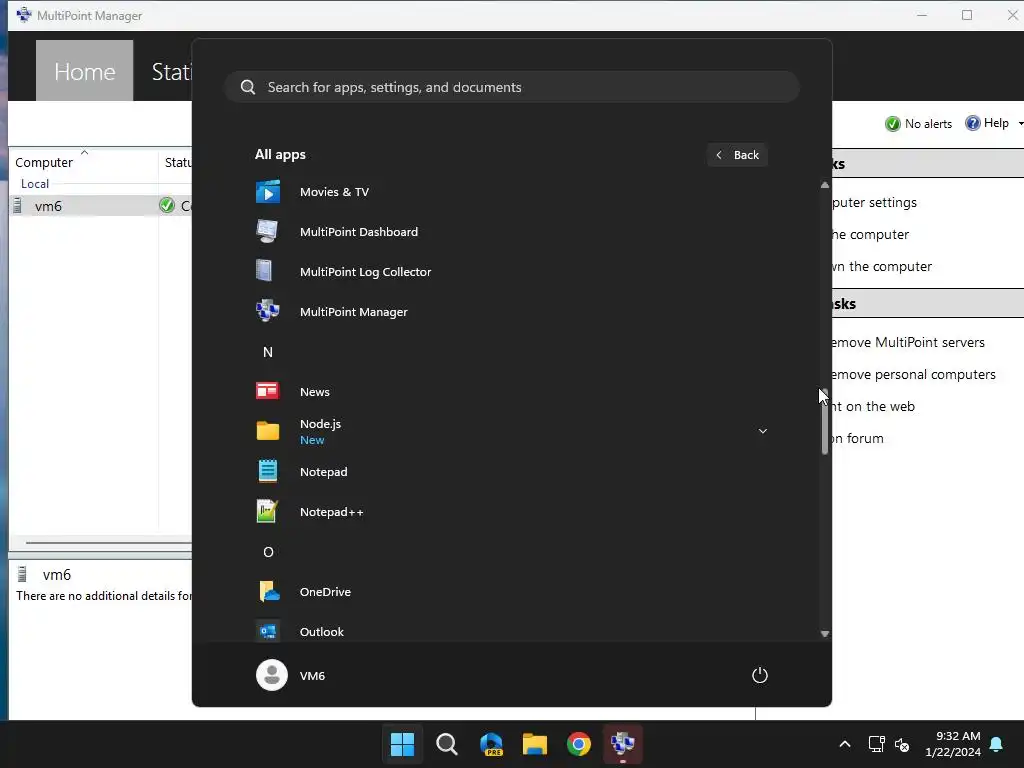
Task: Click the search magnifier icon in Start menu
Action: [x=248, y=88]
